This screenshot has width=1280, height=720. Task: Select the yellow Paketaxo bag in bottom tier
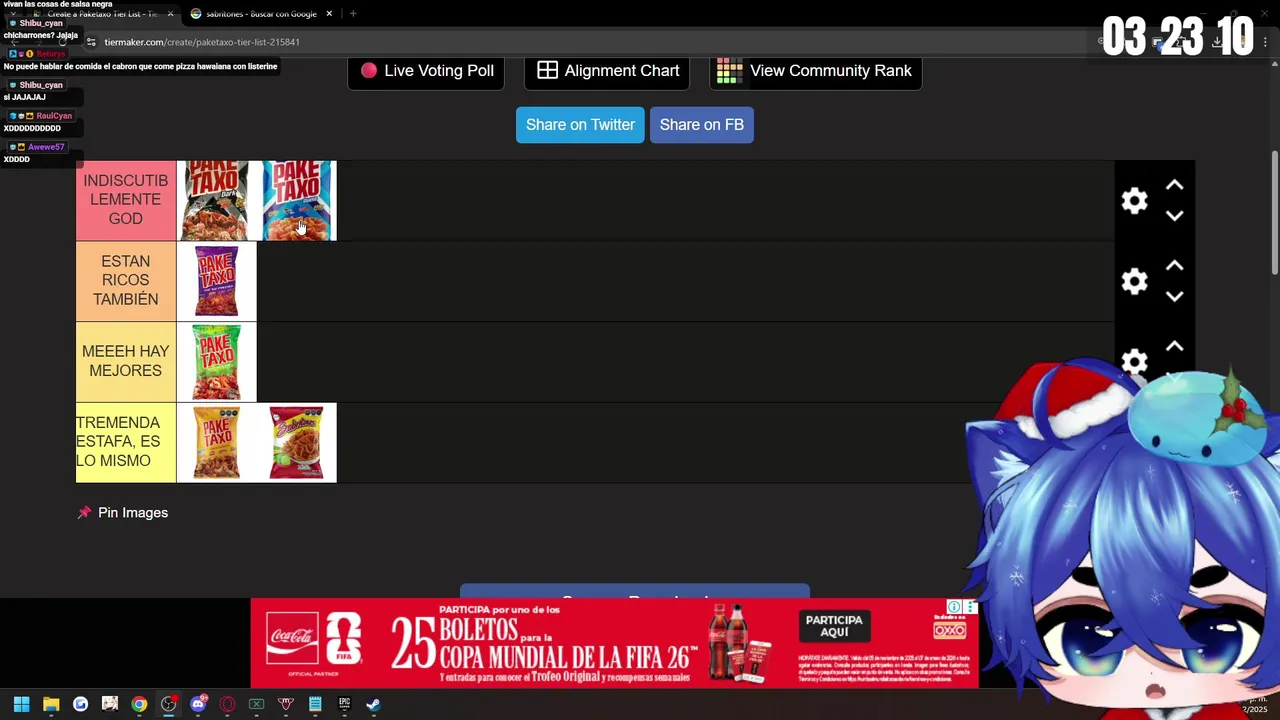tap(216, 443)
